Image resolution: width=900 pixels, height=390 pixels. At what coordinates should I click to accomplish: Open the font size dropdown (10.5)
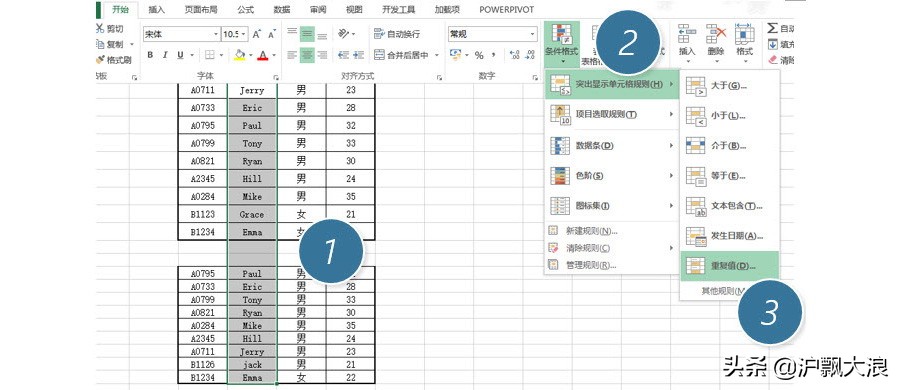(x=244, y=34)
